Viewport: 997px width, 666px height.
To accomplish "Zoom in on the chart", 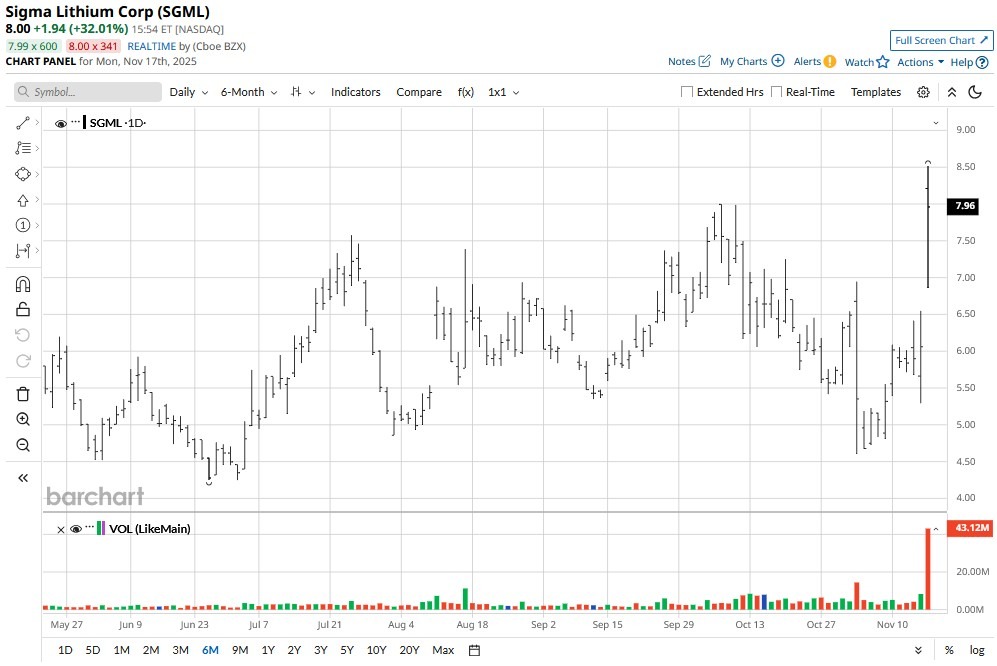I will pyautogui.click(x=23, y=419).
